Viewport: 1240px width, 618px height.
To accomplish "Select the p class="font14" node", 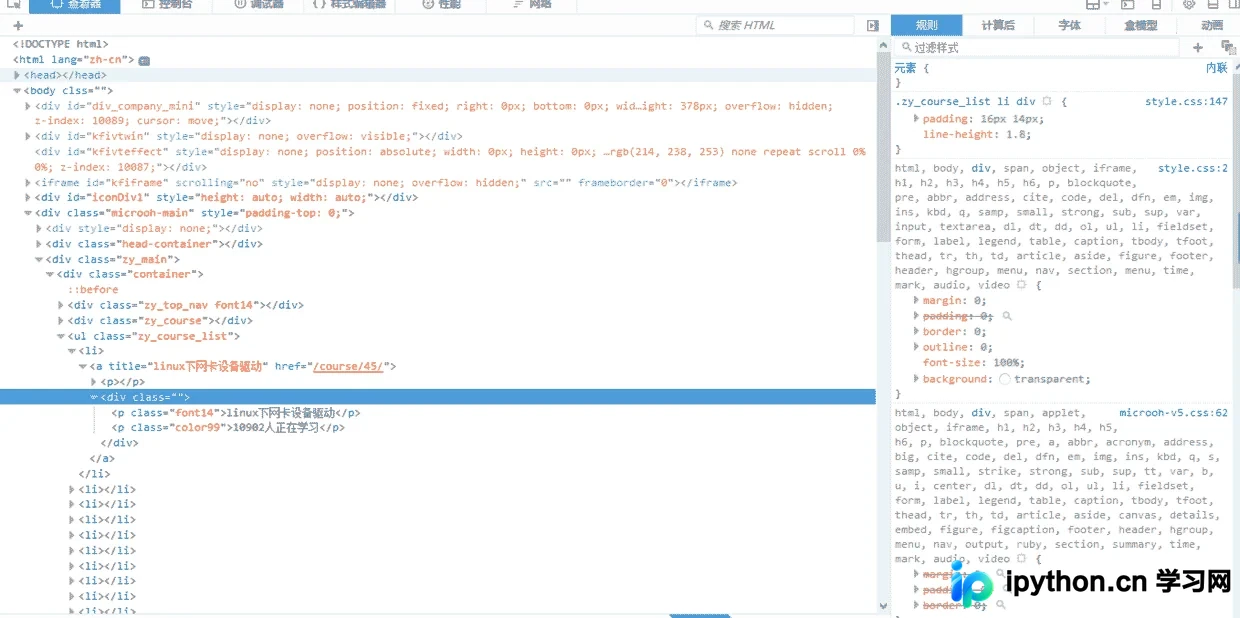I will point(236,412).
